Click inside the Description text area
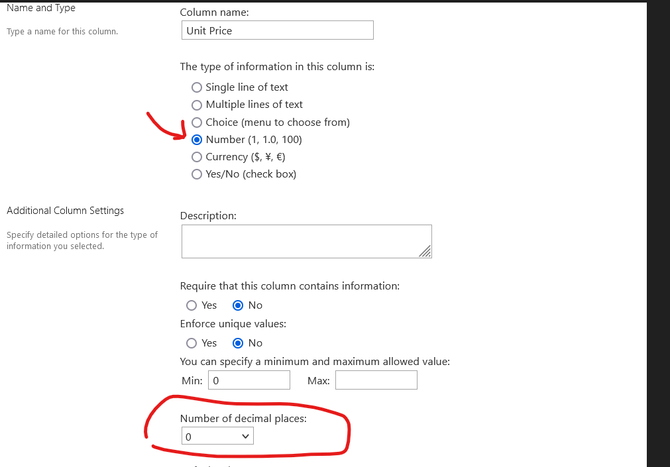This screenshot has width=670, height=467. pyautogui.click(x=306, y=241)
